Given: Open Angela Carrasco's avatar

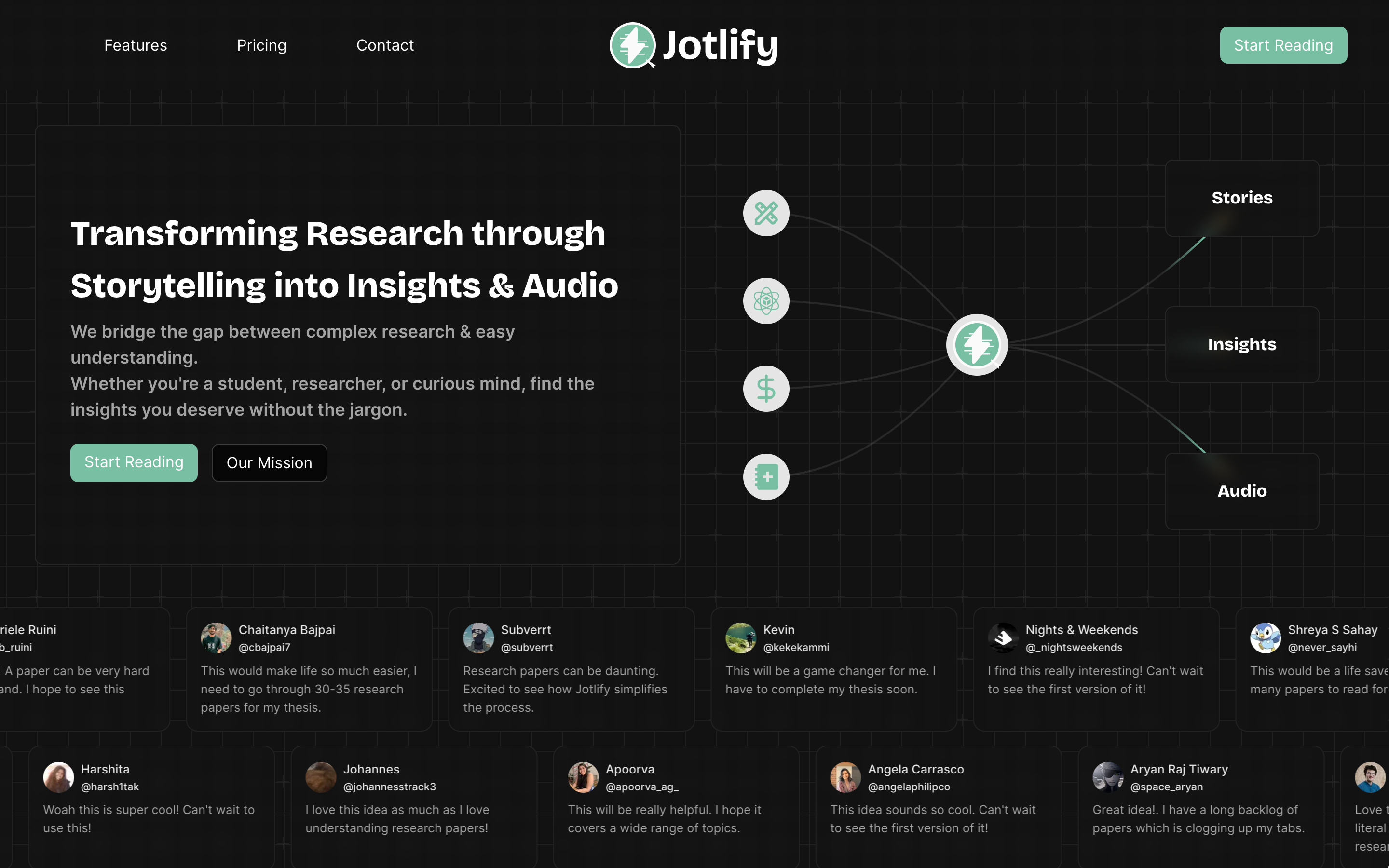Looking at the screenshot, I should tap(845, 777).
